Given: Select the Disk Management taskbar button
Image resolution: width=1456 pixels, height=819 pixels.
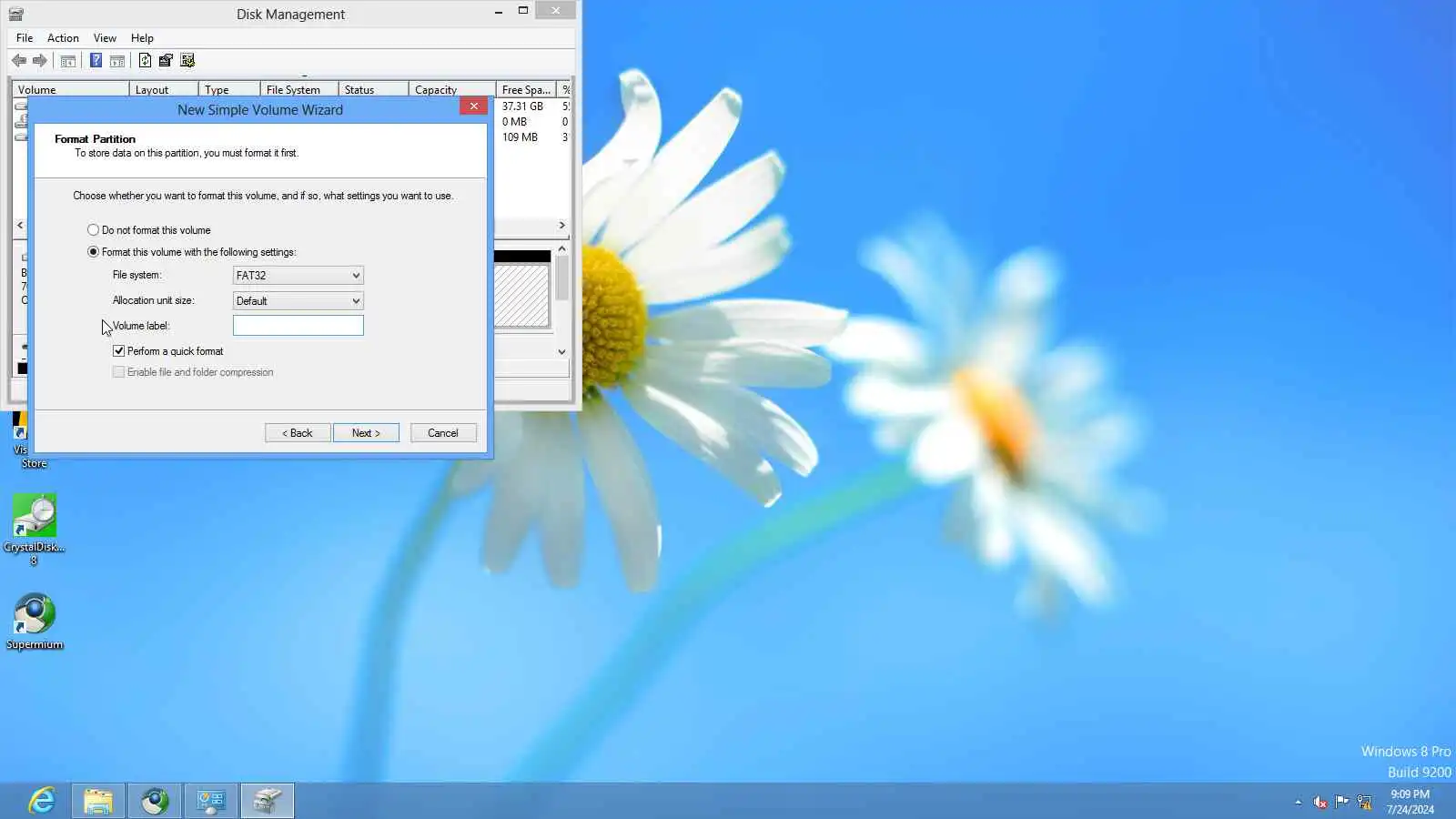Looking at the screenshot, I should tap(268, 801).
